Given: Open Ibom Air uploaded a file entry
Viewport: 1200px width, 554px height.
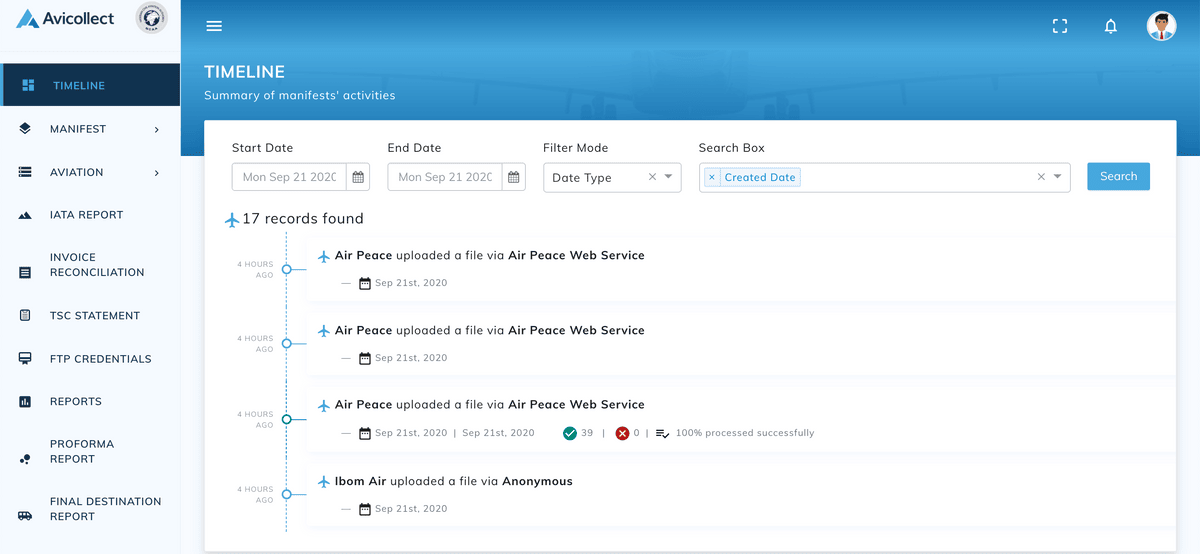Looking at the screenshot, I should click(x=740, y=494).
